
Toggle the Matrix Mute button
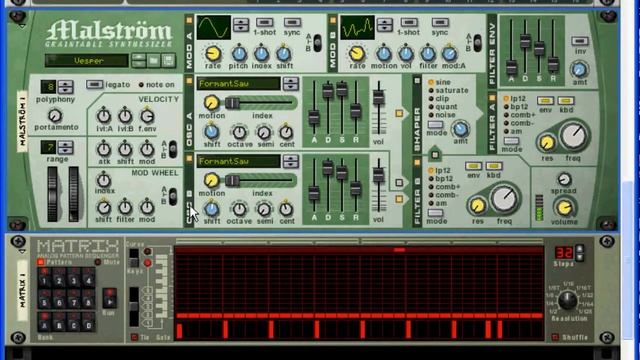(x=98, y=262)
